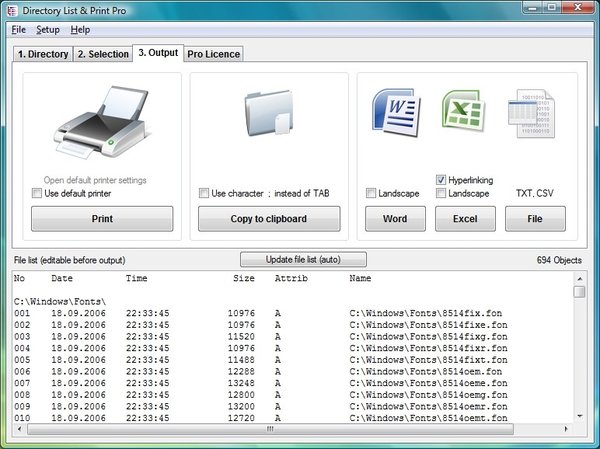This screenshot has height=449, width=600.
Task: Click the Excel spreadsheet icon
Action: (x=463, y=115)
